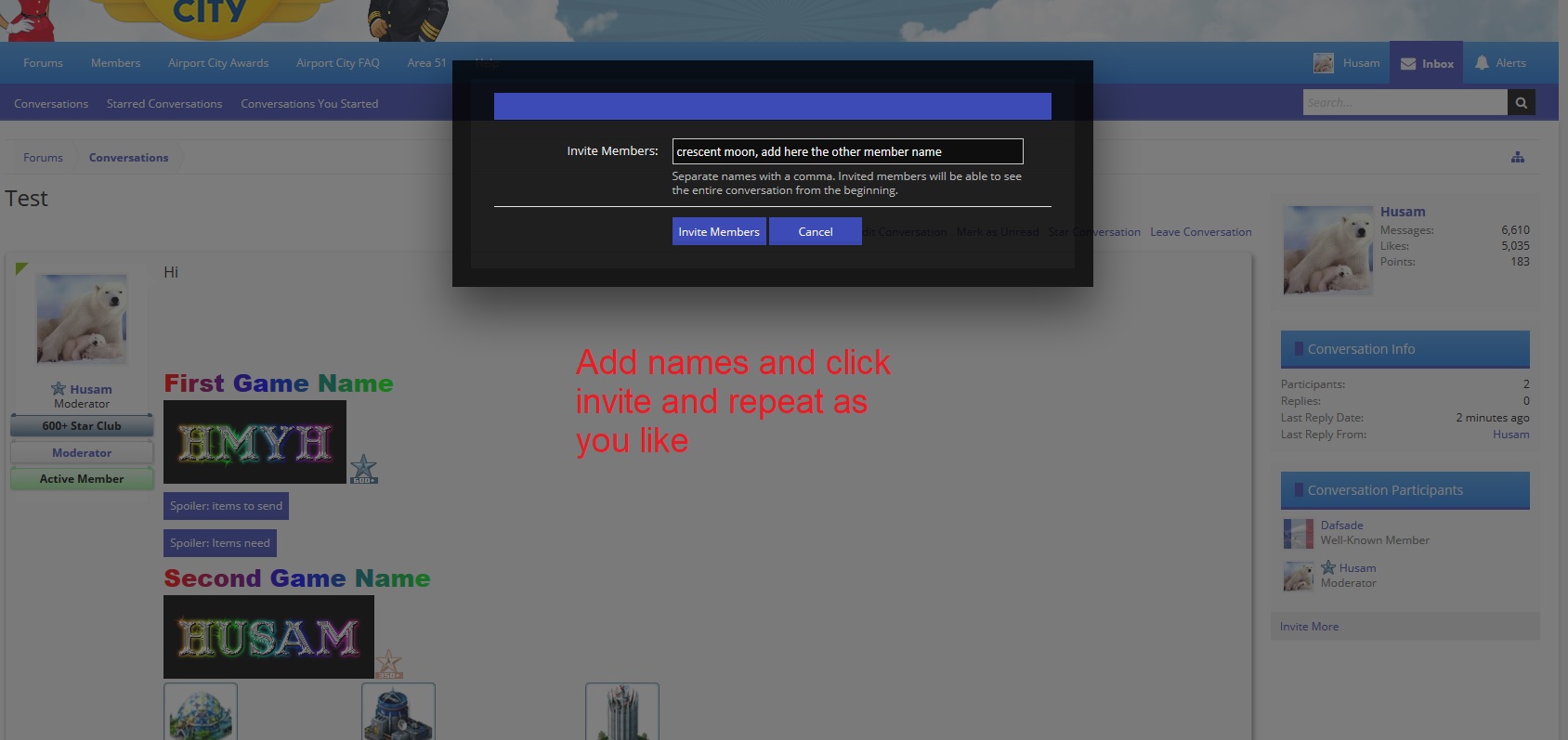Image resolution: width=1568 pixels, height=740 pixels.
Task: Click the large sidebar polar bear avatar
Action: tap(1328, 251)
